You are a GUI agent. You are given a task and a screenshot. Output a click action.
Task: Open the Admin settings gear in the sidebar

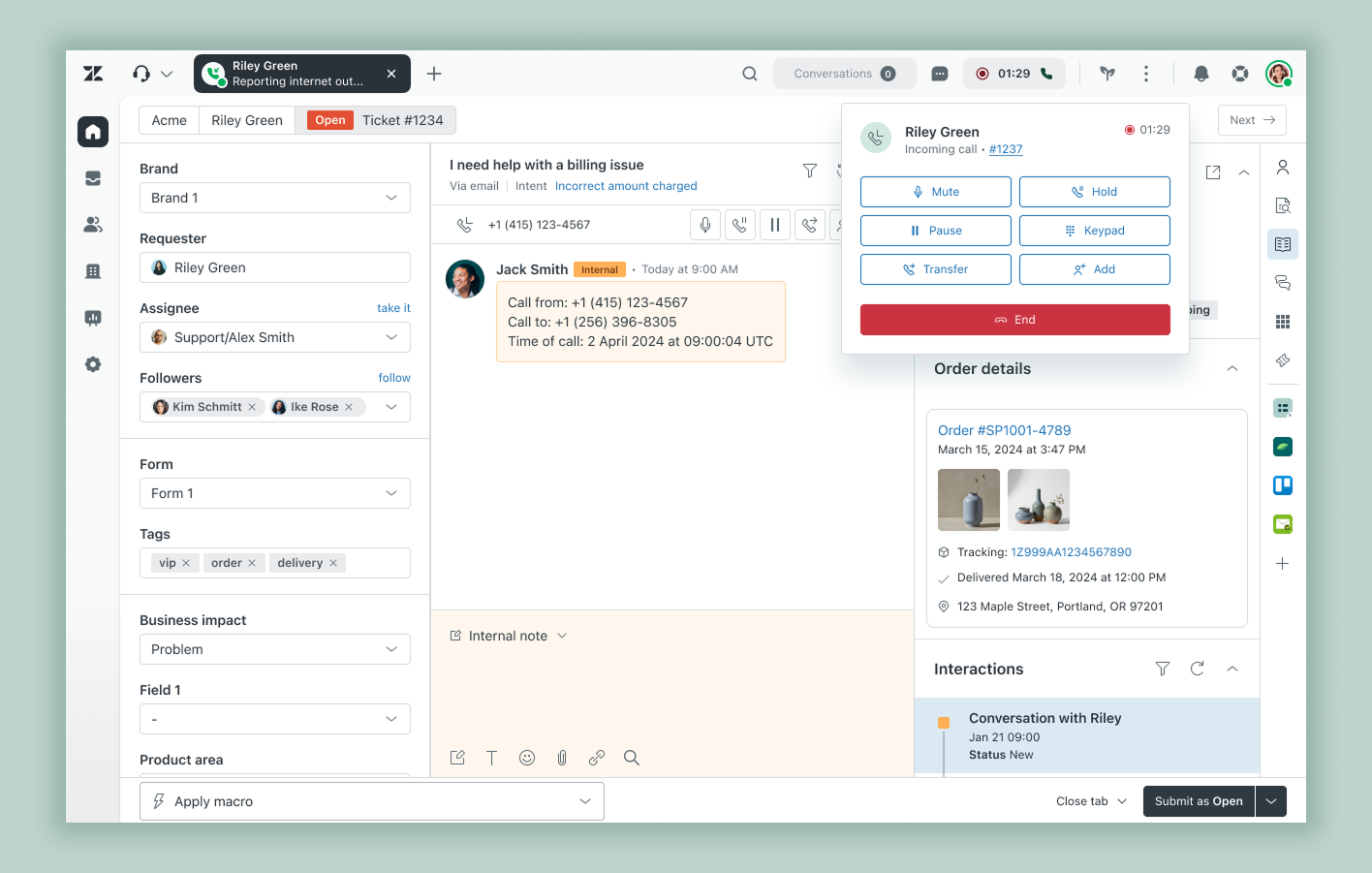(92, 363)
